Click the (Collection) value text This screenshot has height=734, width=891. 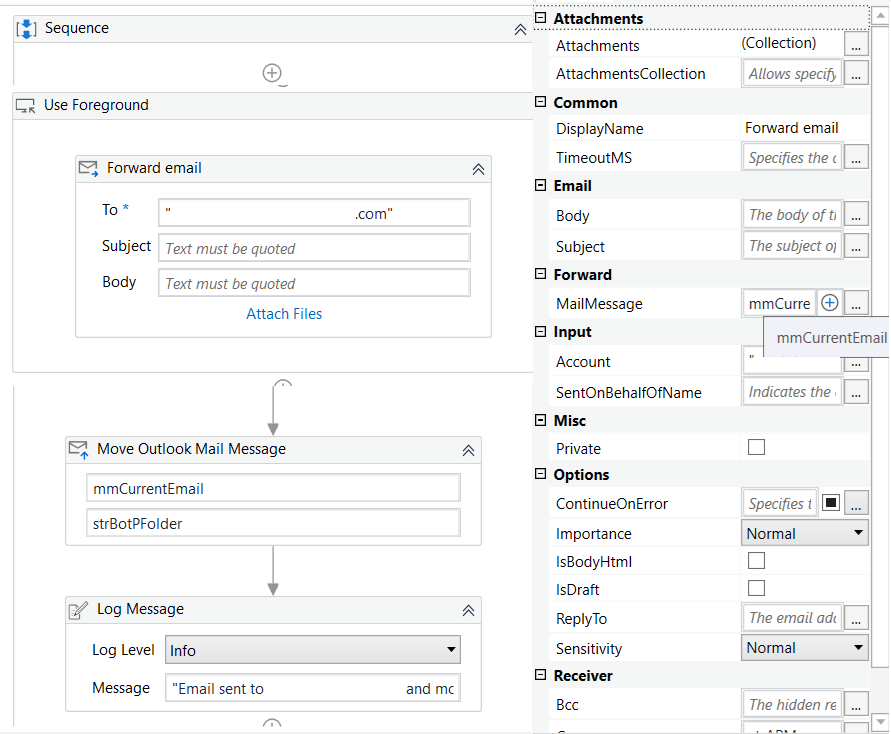778,43
